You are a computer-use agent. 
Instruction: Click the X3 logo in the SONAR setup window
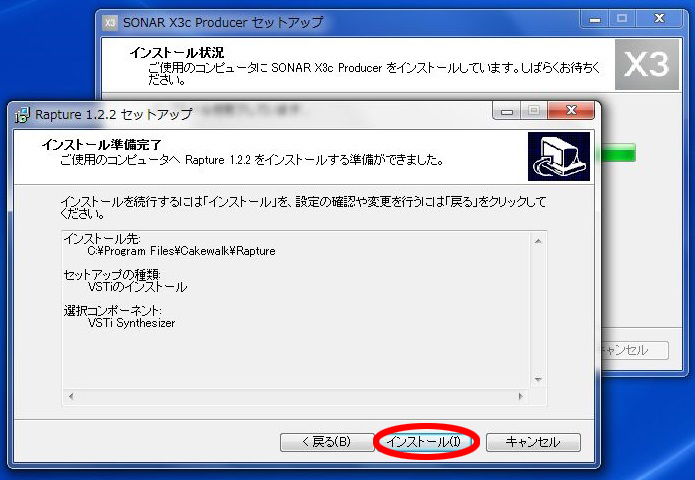point(647,64)
